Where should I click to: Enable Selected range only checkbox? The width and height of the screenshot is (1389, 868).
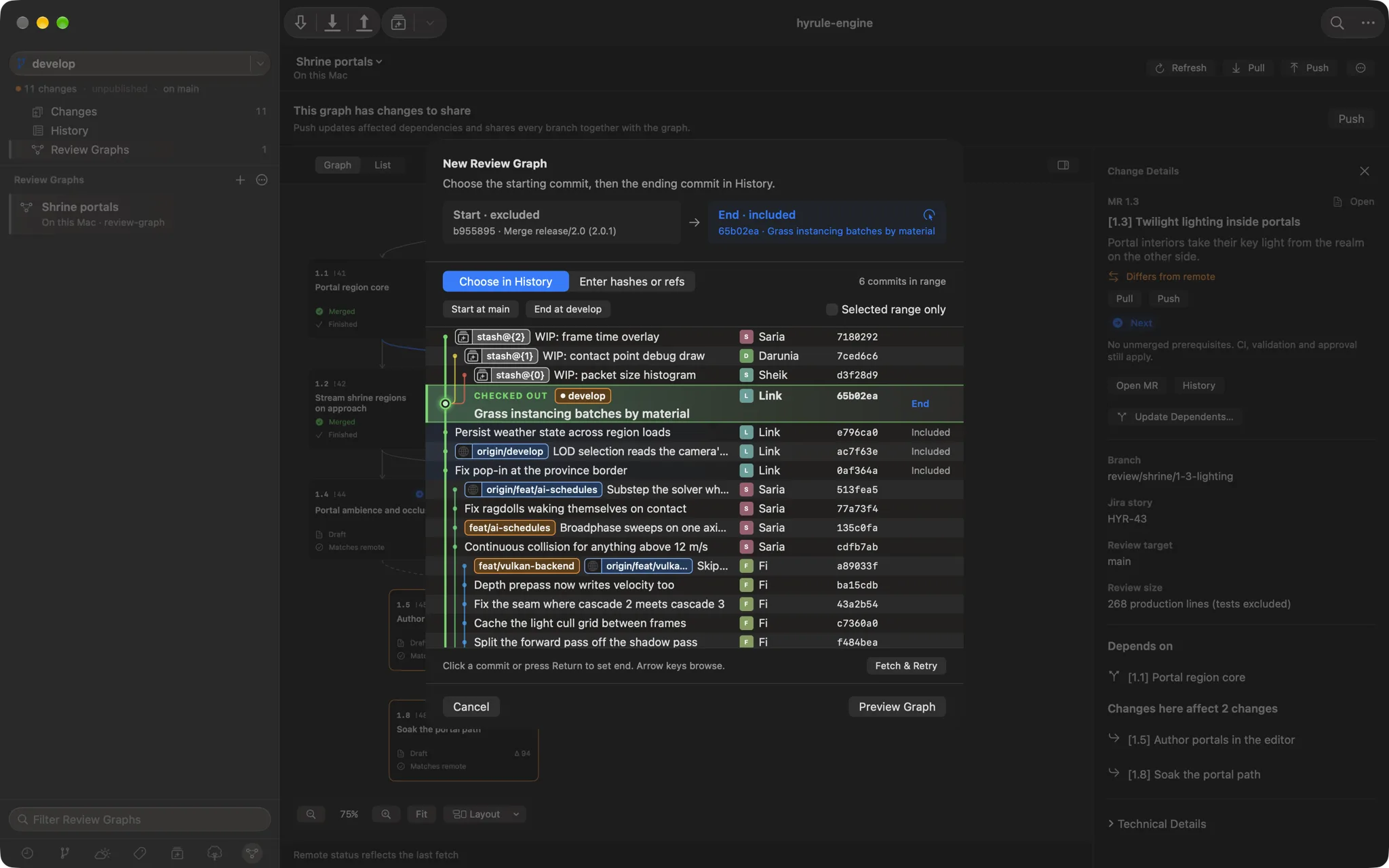(832, 309)
